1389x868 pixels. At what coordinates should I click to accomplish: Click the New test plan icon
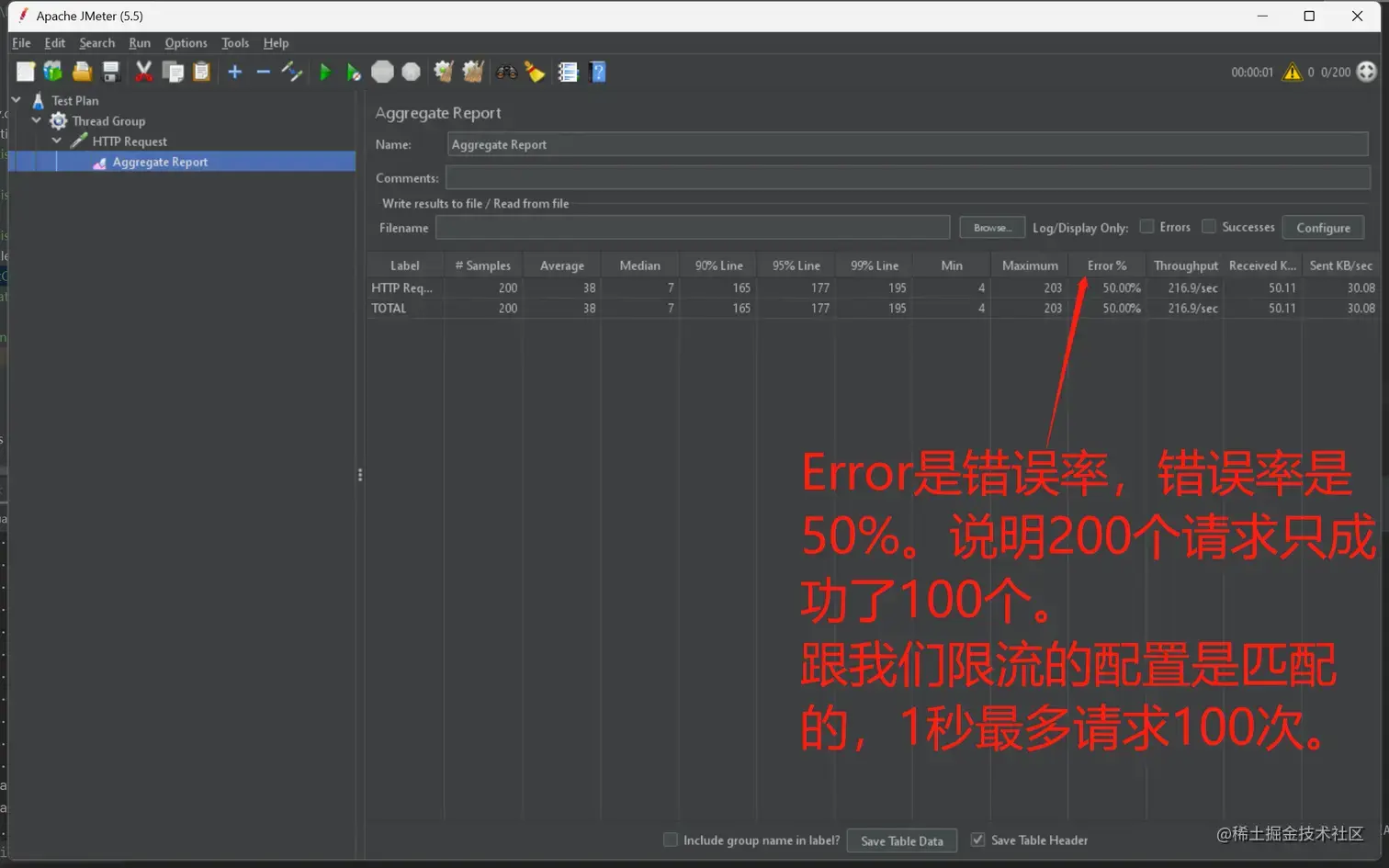(25, 72)
